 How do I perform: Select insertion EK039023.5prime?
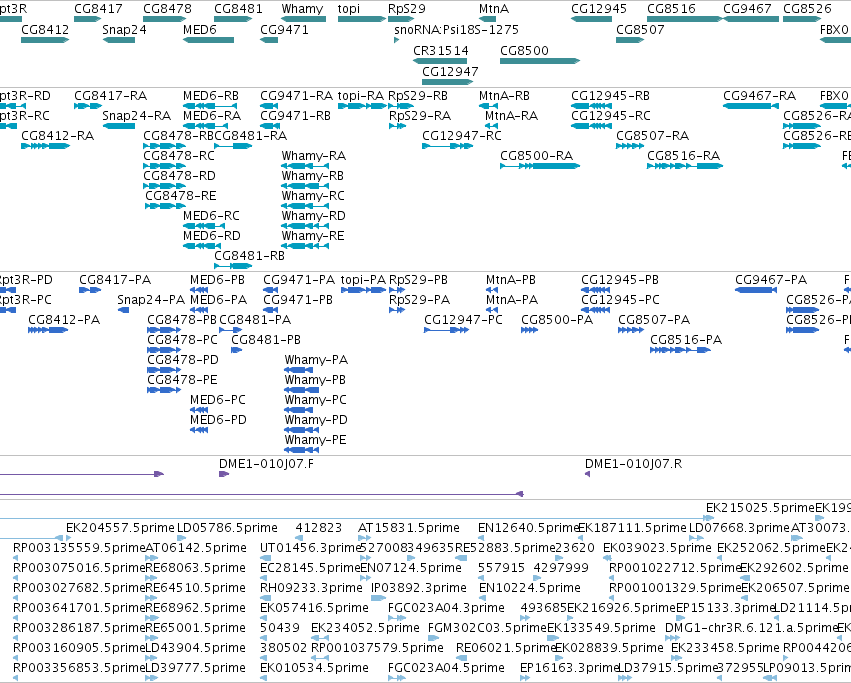pos(657,548)
